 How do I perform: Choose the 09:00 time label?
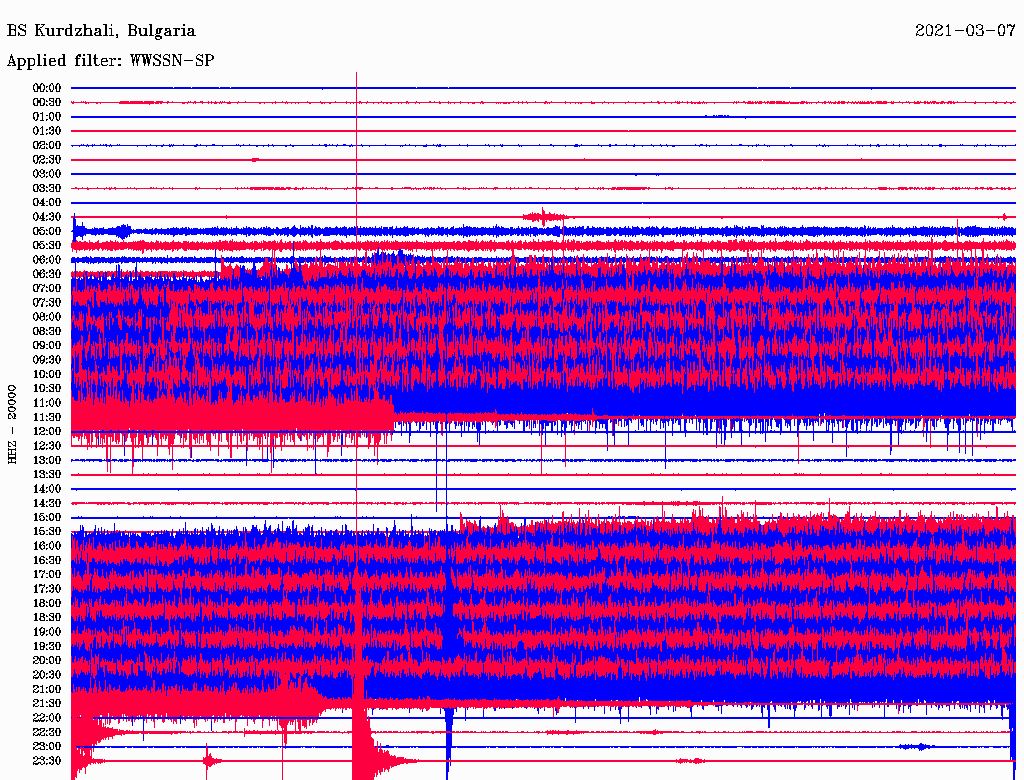pos(47,345)
